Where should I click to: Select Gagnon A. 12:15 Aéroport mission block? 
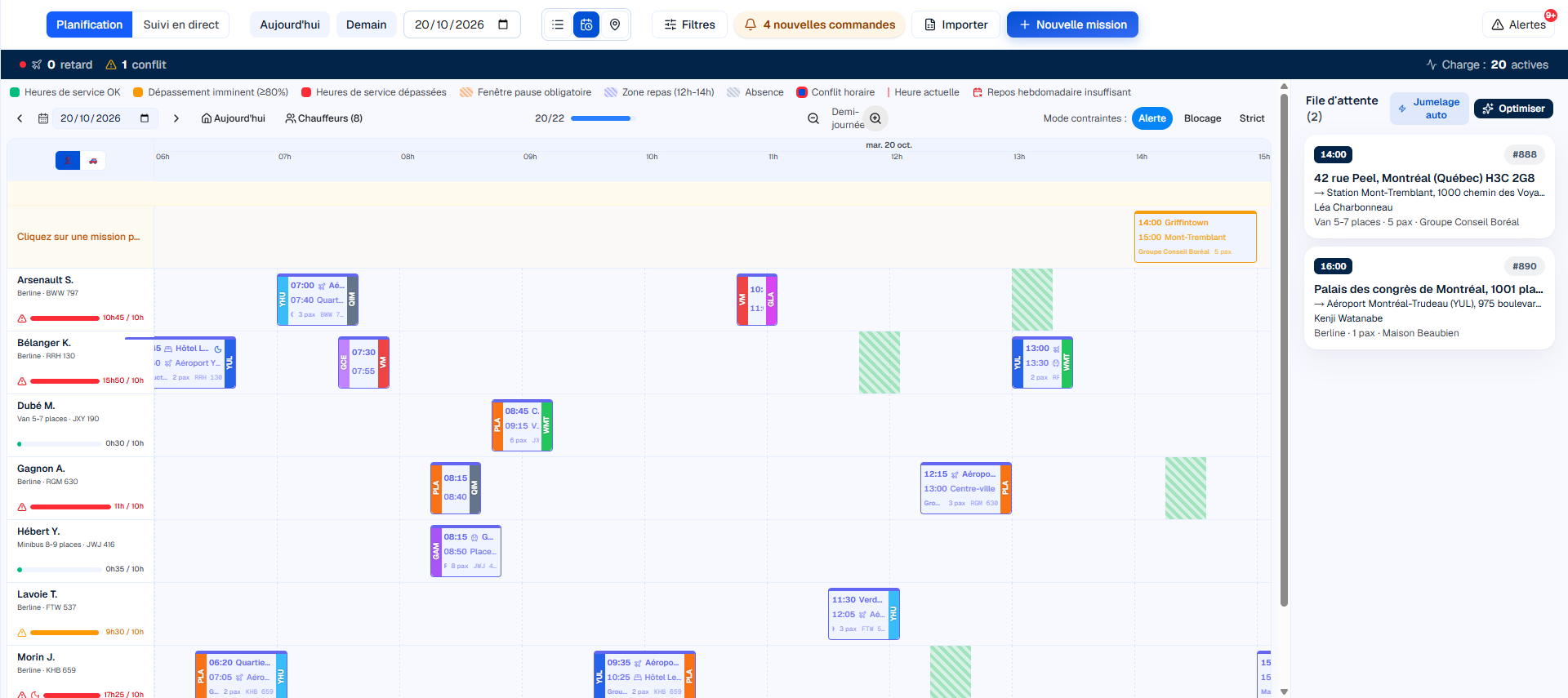[966, 488]
